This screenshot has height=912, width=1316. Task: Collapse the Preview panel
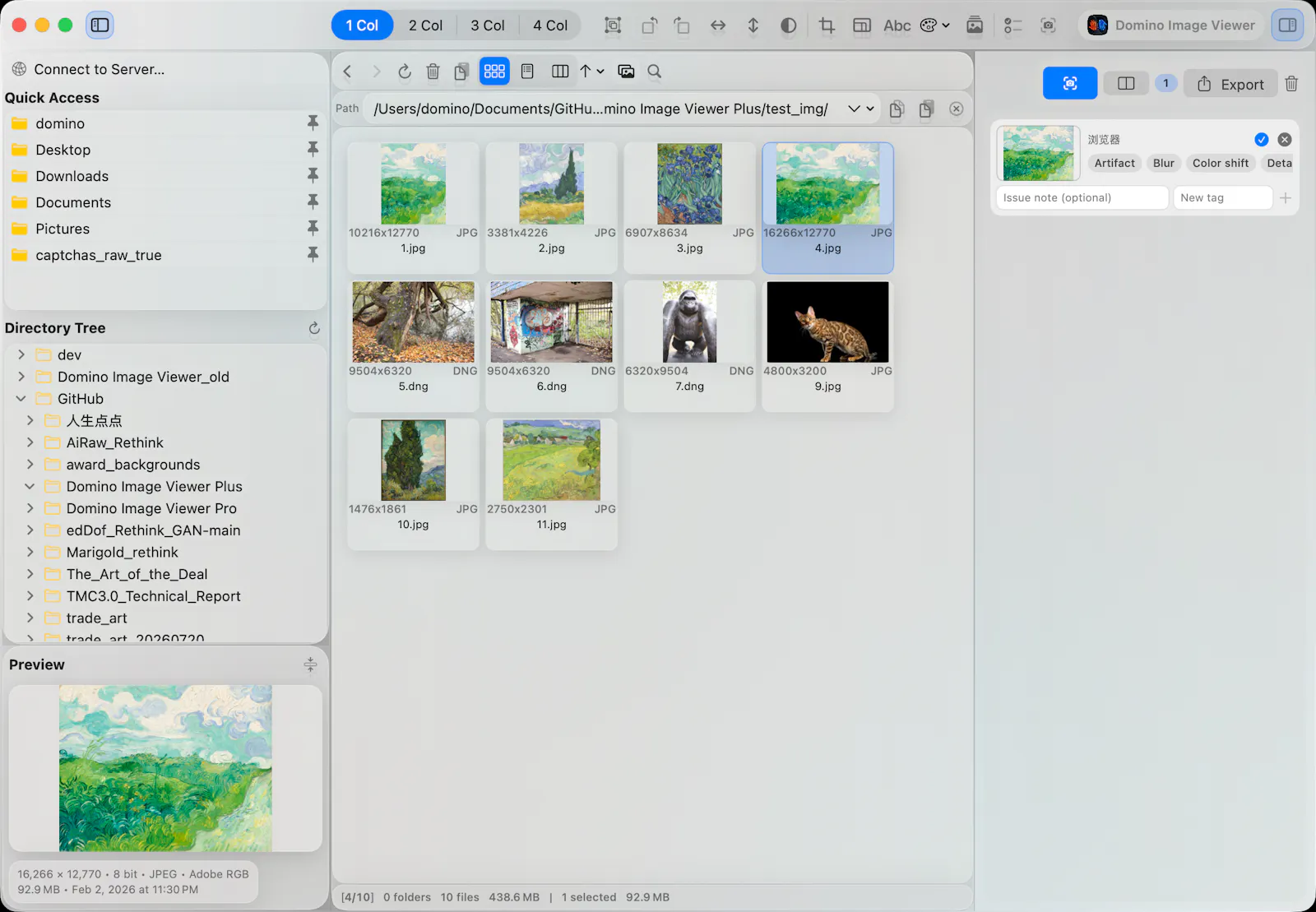tap(310, 664)
